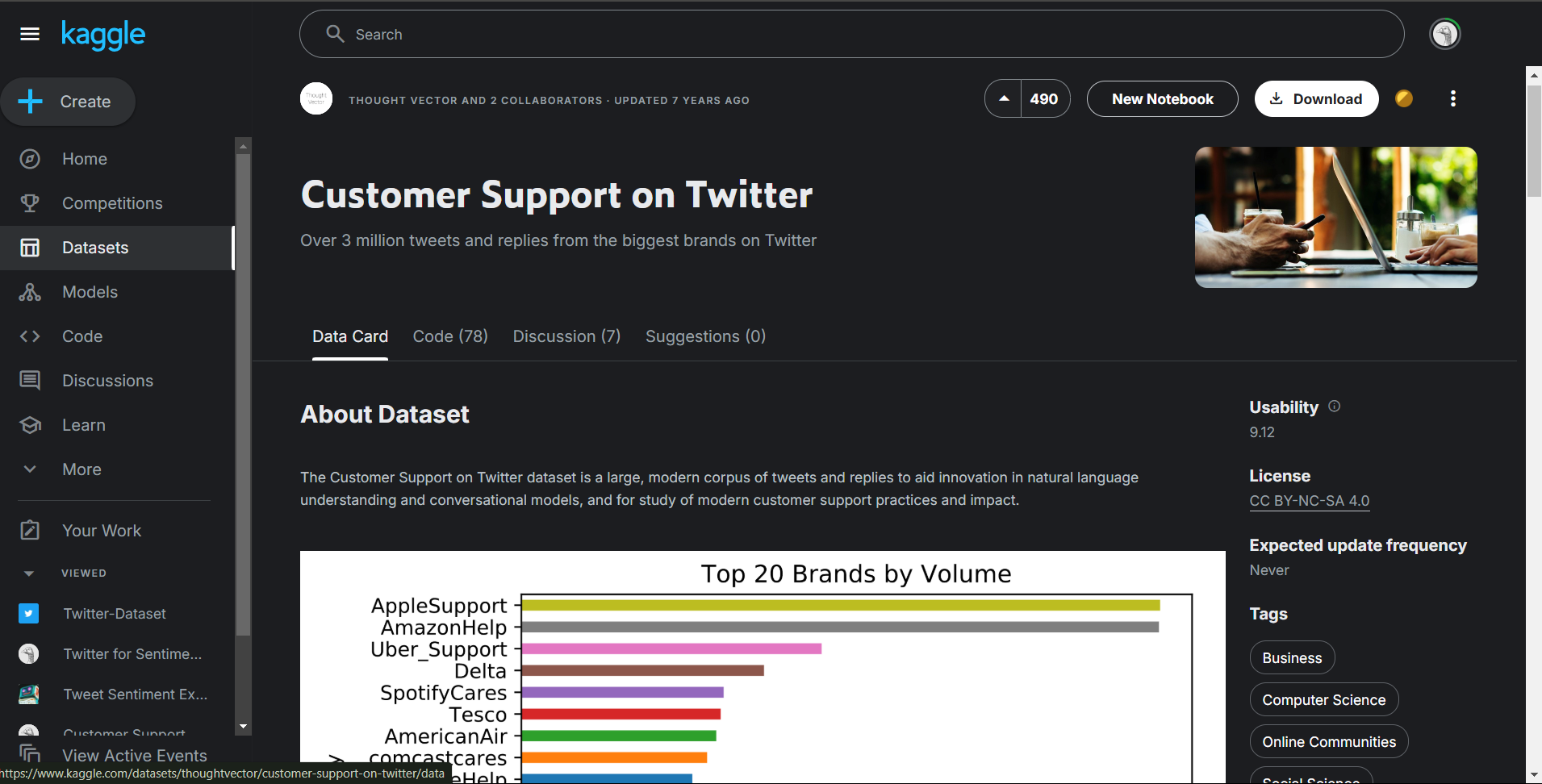Screen dimensions: 1542x784
Task: Go to Competitions via the trophy icon
Action: (x=30, y=203)
